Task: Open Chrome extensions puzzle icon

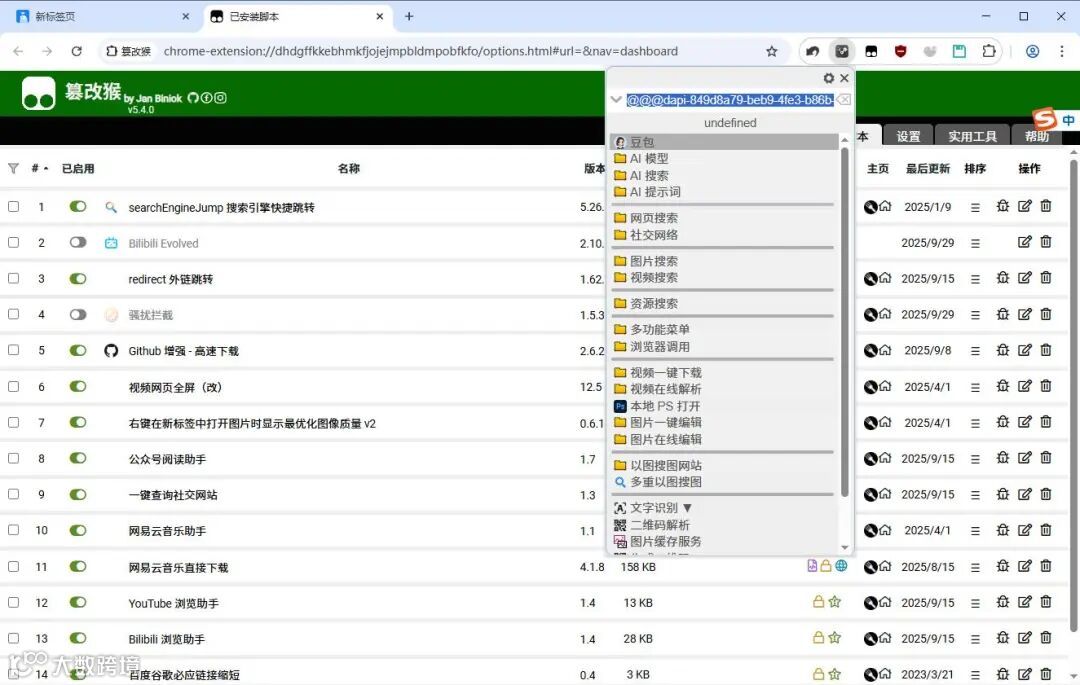Action: (x=989, y=51)
